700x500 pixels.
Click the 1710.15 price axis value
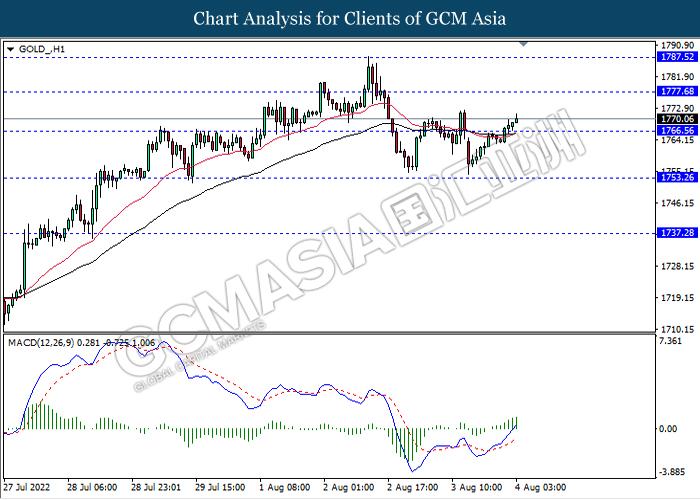tap(677, 329)
